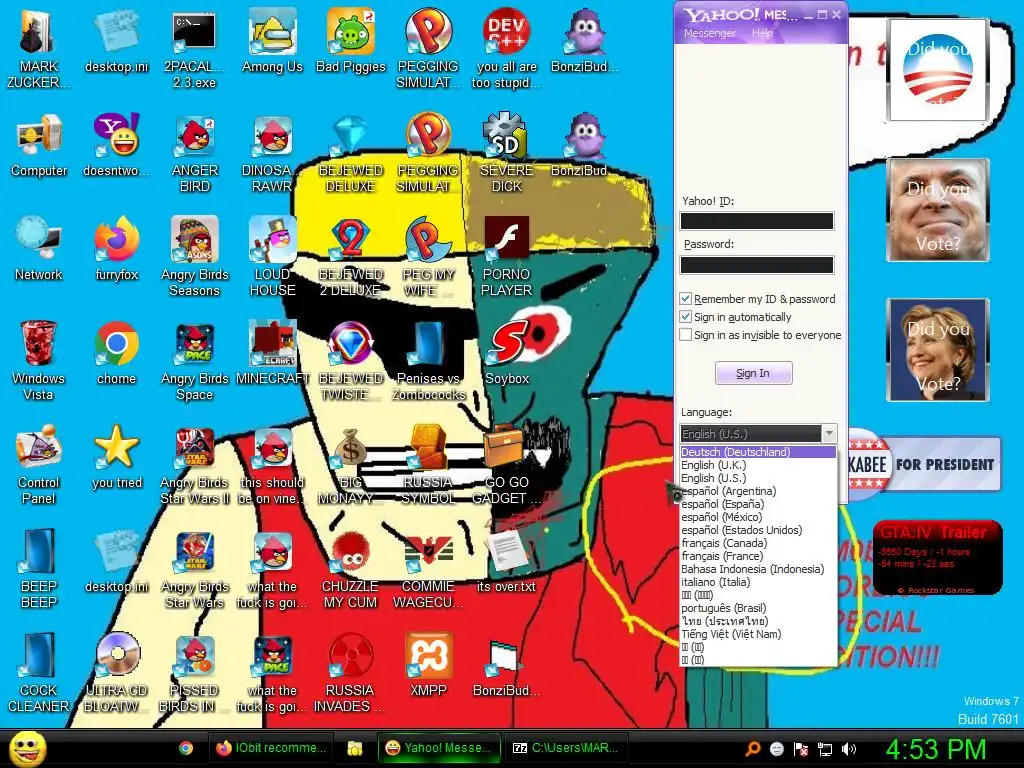Pick español (Argentina) language option

tap(758, 491)
